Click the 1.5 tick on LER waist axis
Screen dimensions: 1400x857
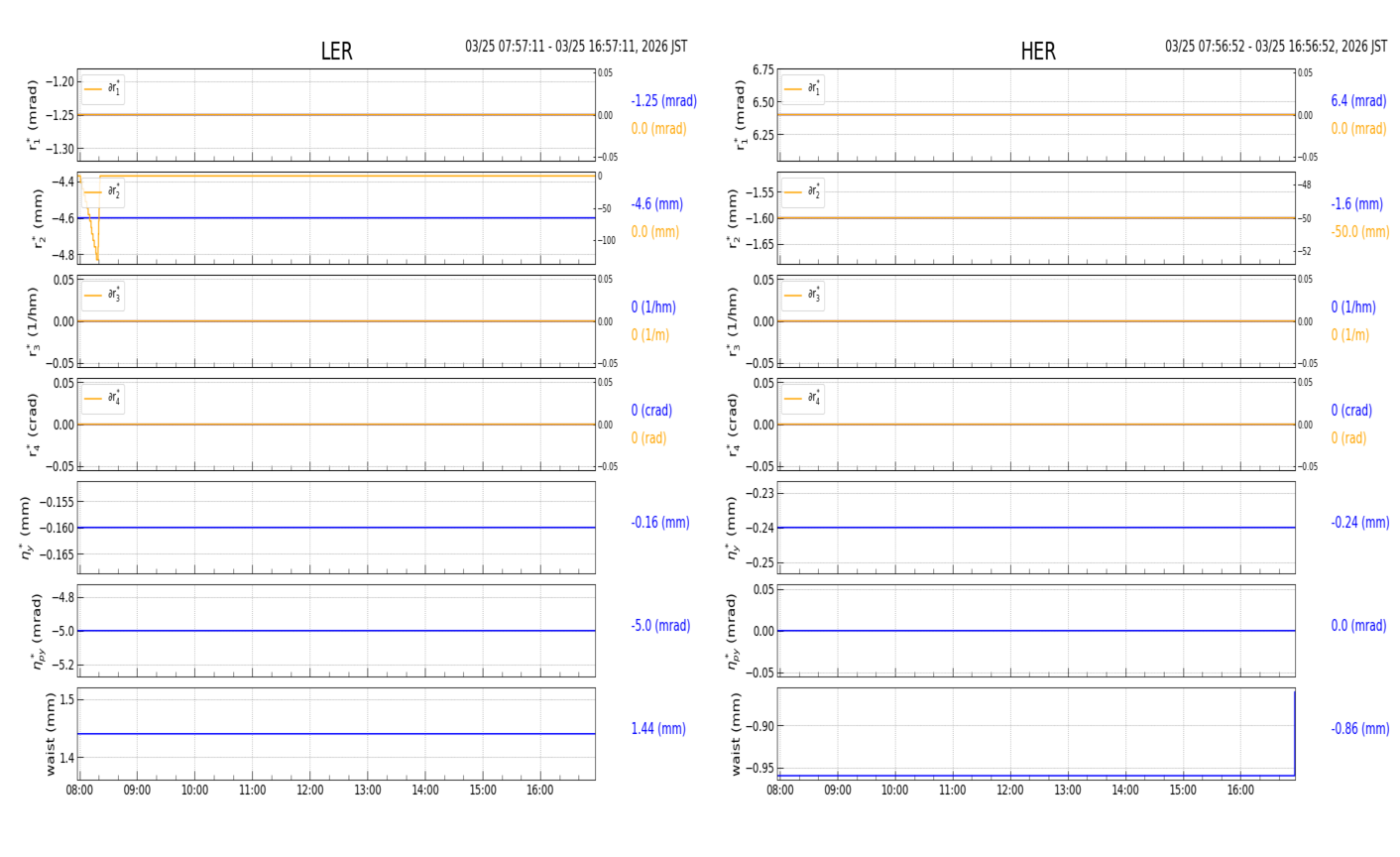66,700
